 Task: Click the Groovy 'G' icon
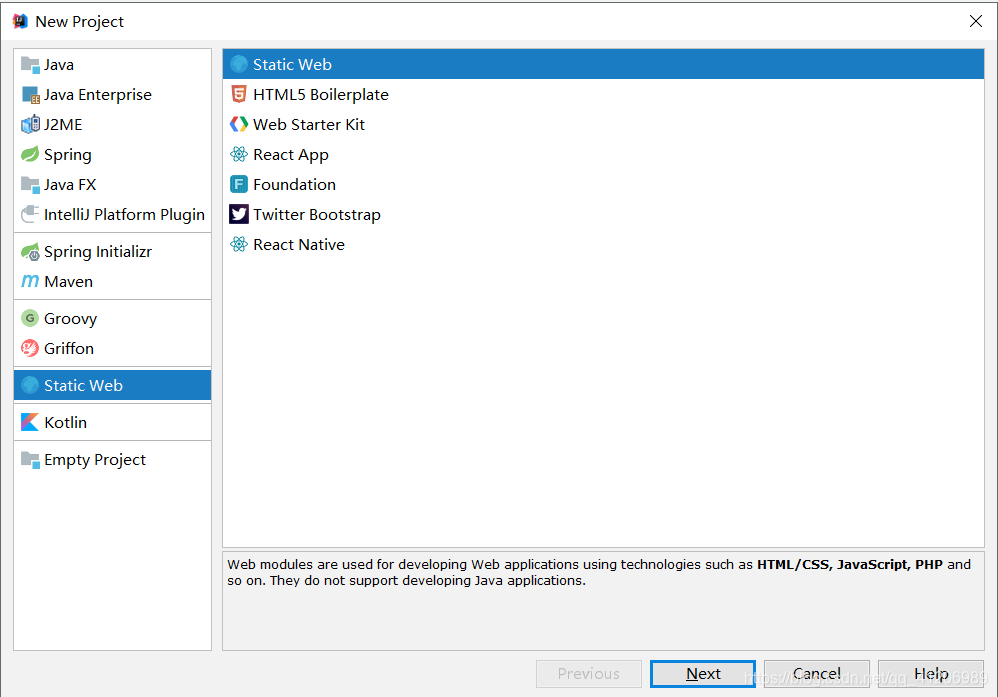(x=30, y=318)
